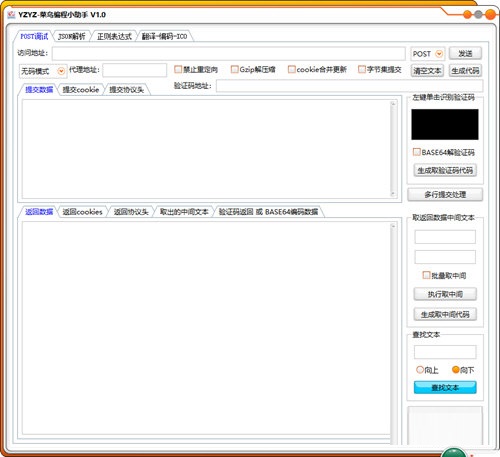The width and height of the screenshot is (500, 457).
Task: Click the submit data area scrollbar
Action: [393, 149]
